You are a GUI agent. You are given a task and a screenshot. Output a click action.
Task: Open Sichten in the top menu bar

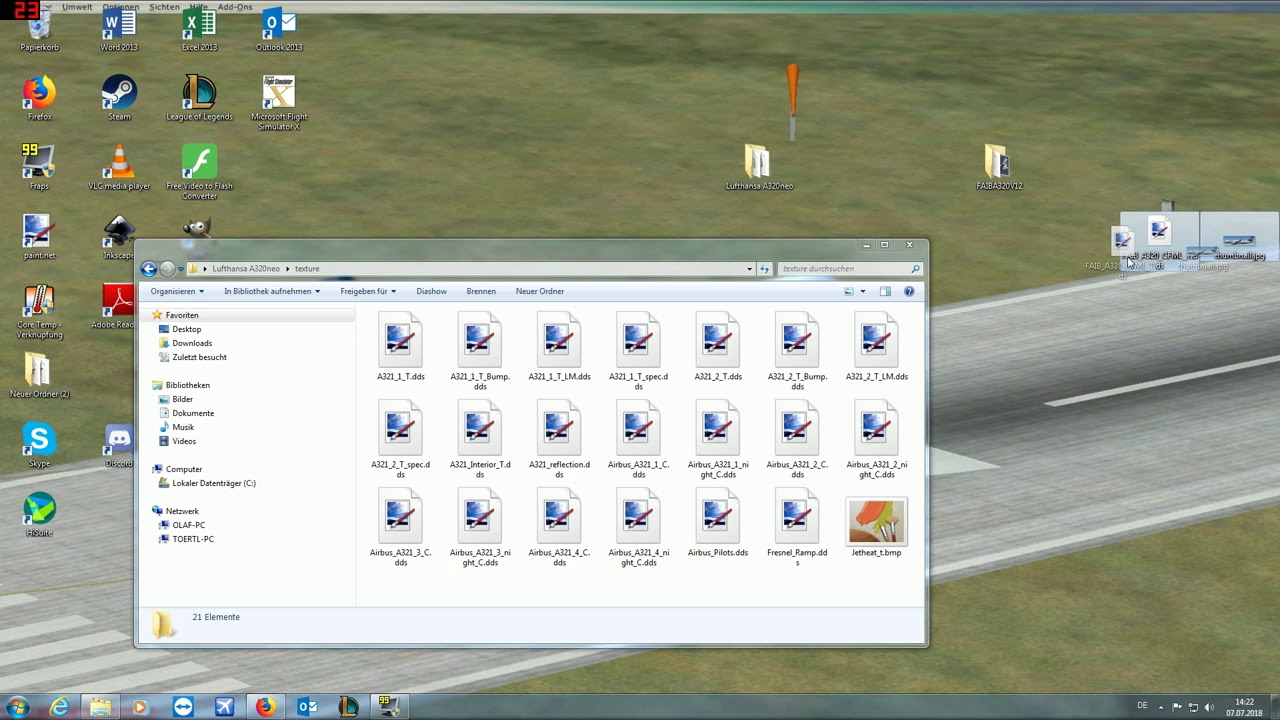tap(165, 7)
